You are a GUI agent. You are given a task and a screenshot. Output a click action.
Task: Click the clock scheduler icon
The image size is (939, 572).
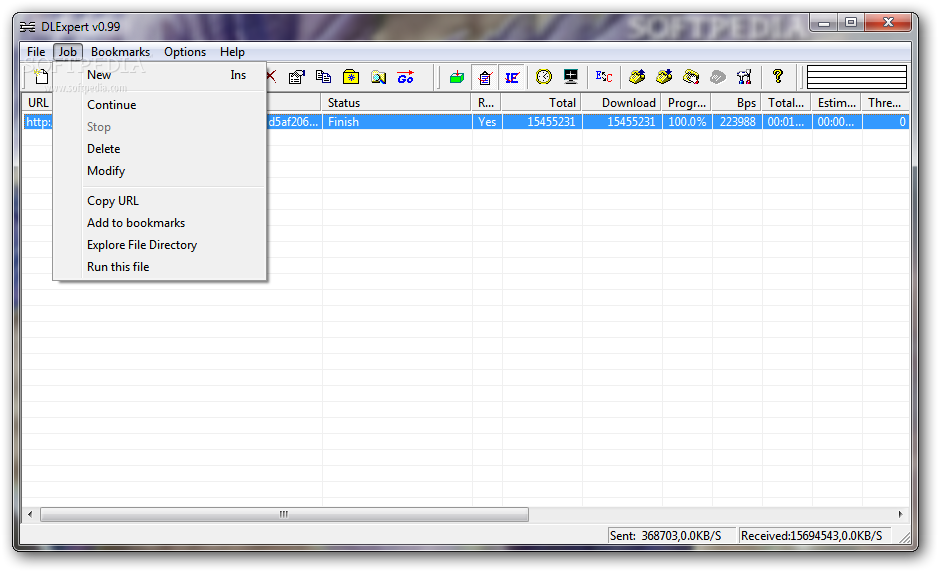coord(544,77)
